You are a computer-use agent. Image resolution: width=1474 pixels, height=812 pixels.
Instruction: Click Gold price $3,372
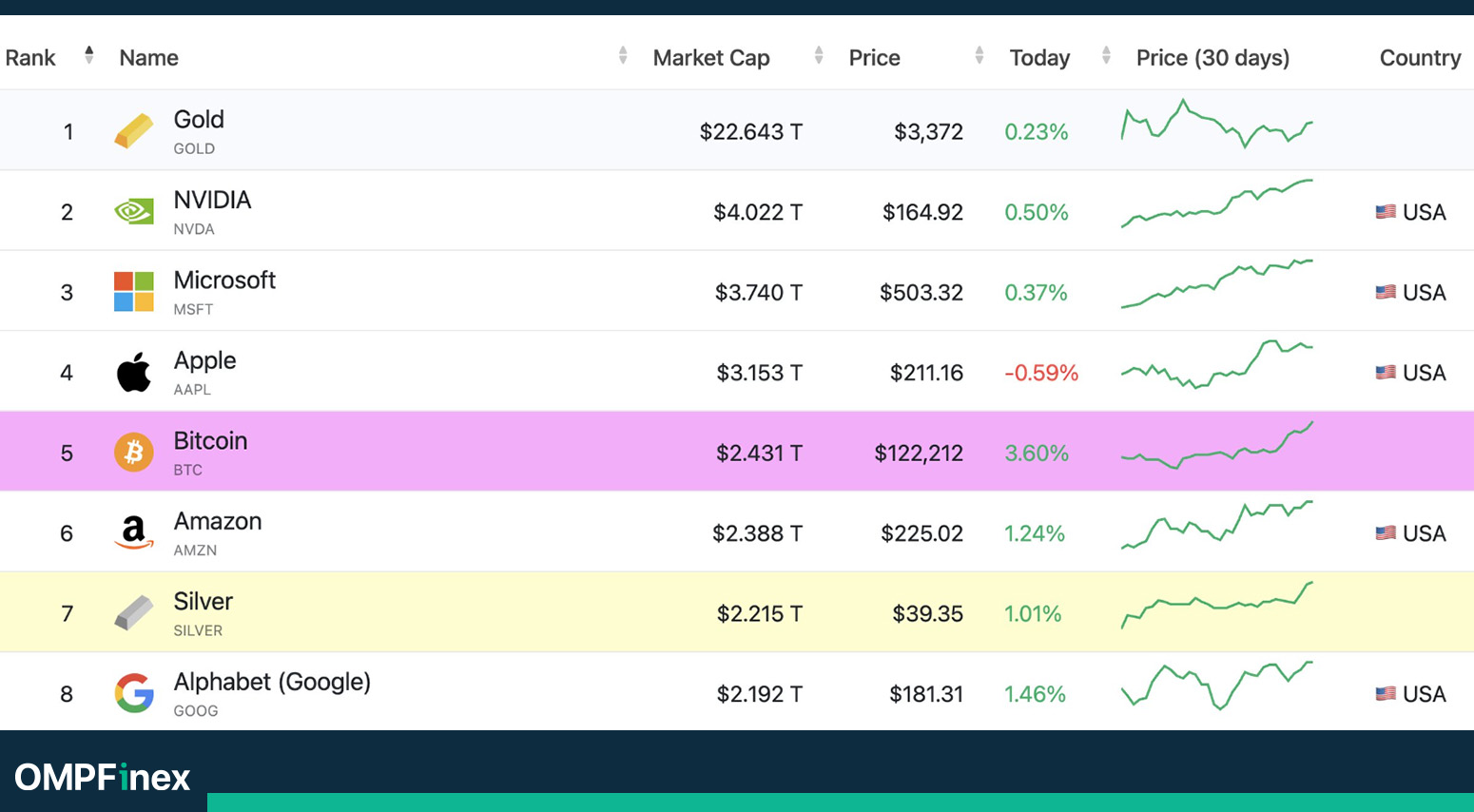[929, 132]
